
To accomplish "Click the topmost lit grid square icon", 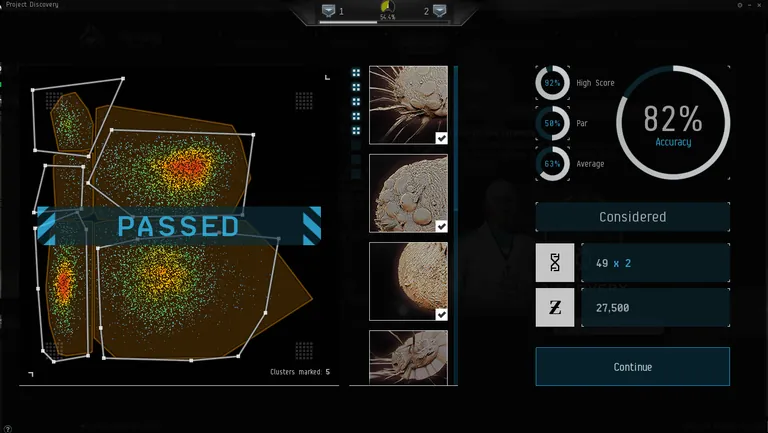I will pos(356,72).
